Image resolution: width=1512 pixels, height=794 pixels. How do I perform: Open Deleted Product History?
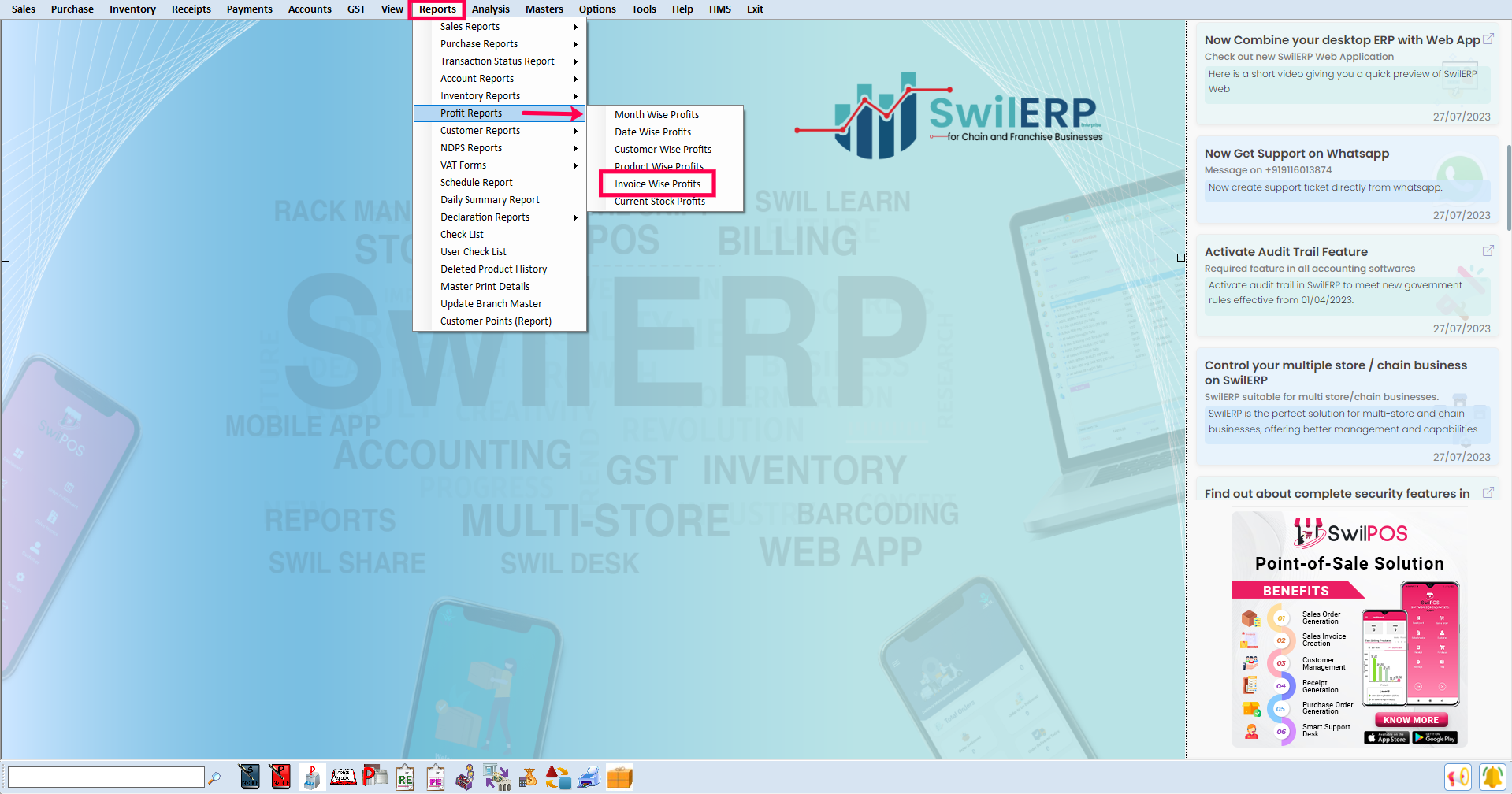click(x=500, y=269)
